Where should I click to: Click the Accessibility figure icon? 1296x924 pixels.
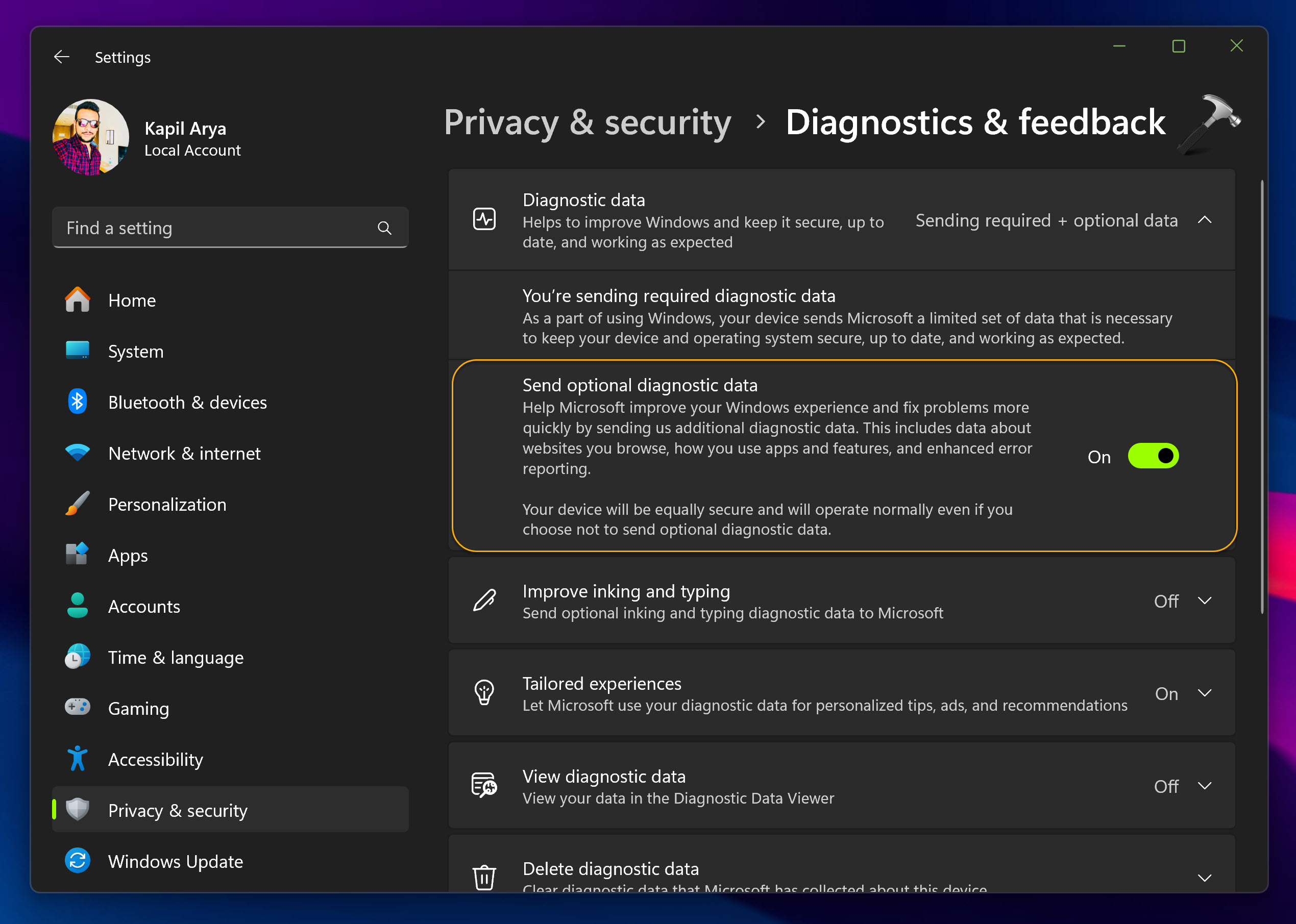pyautogui.click(x=78, y=758)
